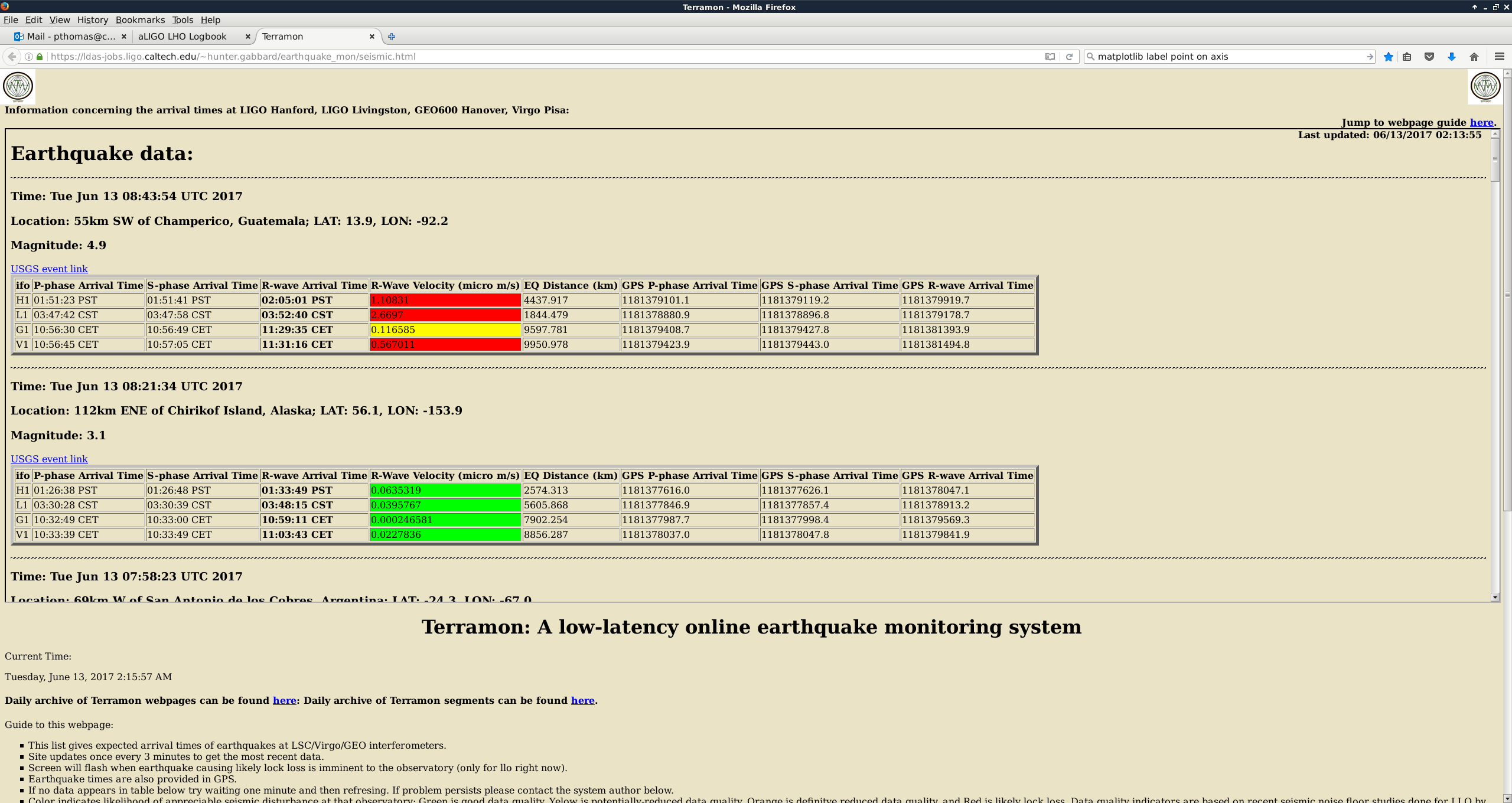1512x803 pixels.
Task: Click the red 0.567011 velocity cell
Action: pyautogui.click(x=445, y=344)
